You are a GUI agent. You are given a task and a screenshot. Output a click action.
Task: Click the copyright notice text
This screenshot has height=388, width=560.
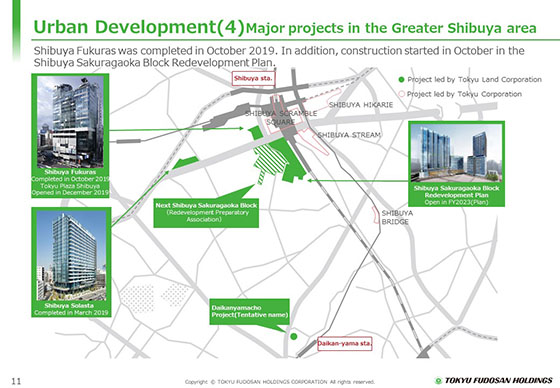point(280,382)
